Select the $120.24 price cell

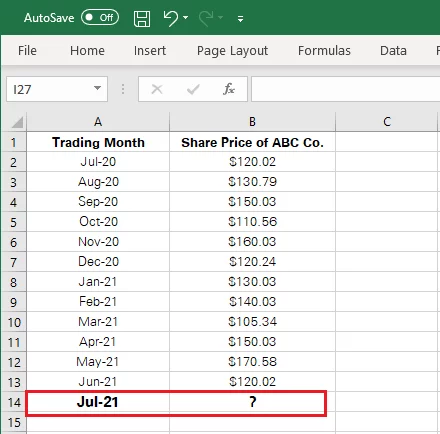[x=252, y=262]
